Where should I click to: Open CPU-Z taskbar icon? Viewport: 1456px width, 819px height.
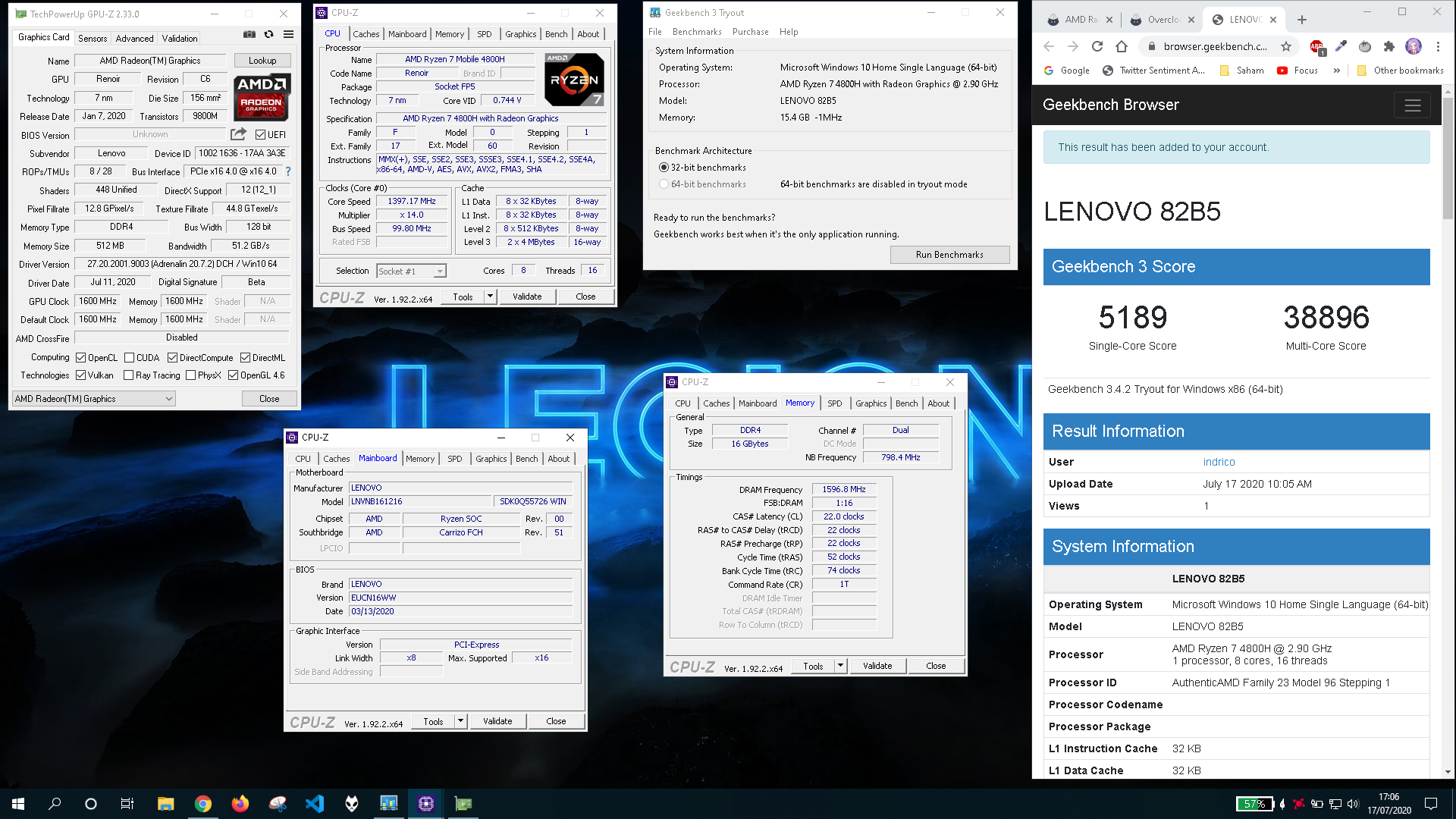425,804
